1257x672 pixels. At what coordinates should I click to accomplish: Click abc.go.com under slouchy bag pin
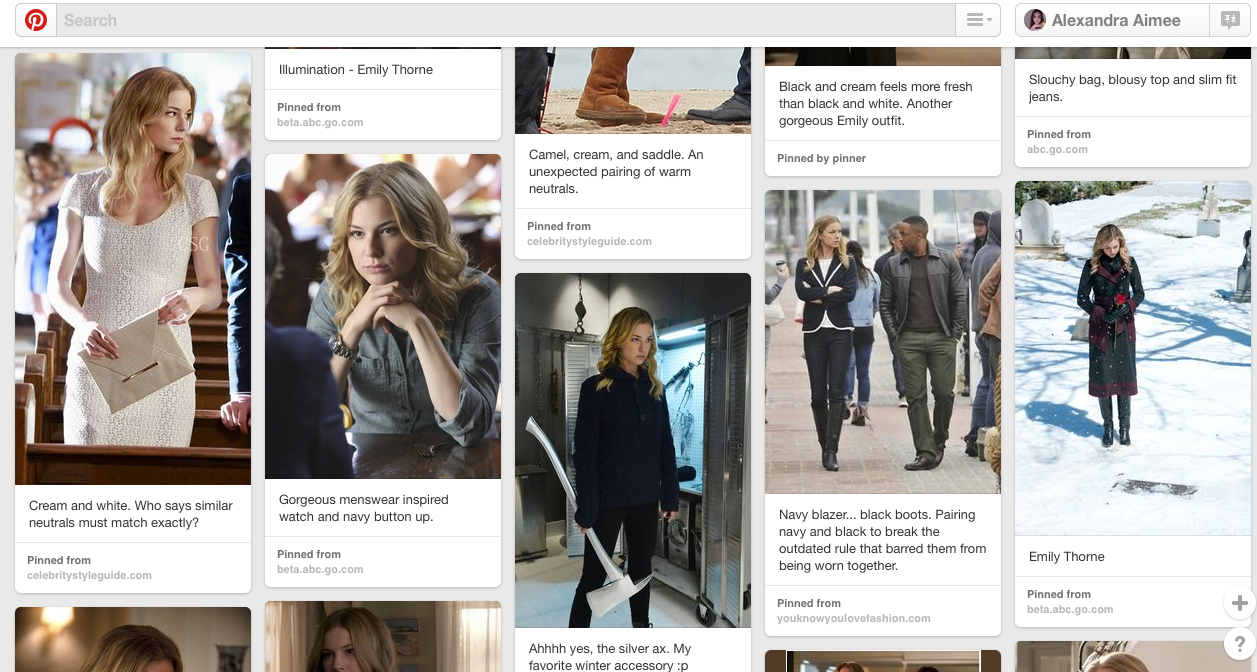[x=1058, y=150]
